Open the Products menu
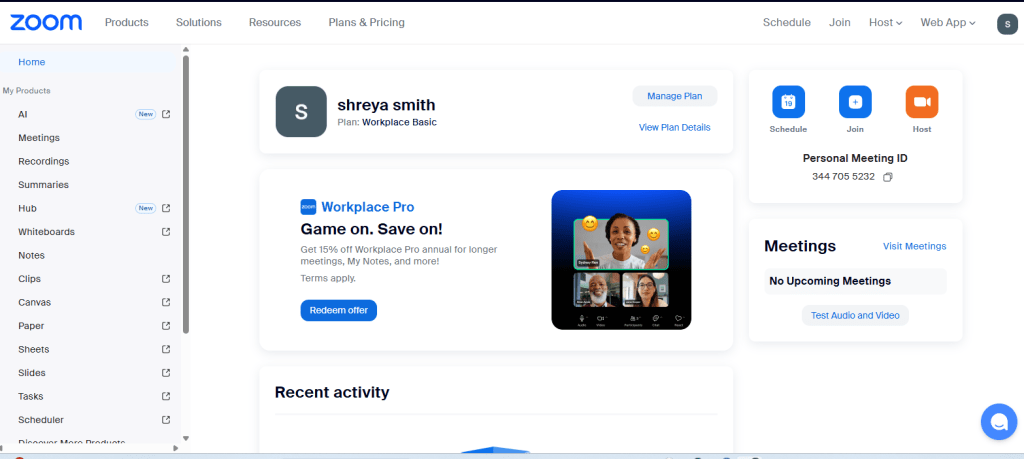Viewport: 1024px width, 459px height. (127, 22)
